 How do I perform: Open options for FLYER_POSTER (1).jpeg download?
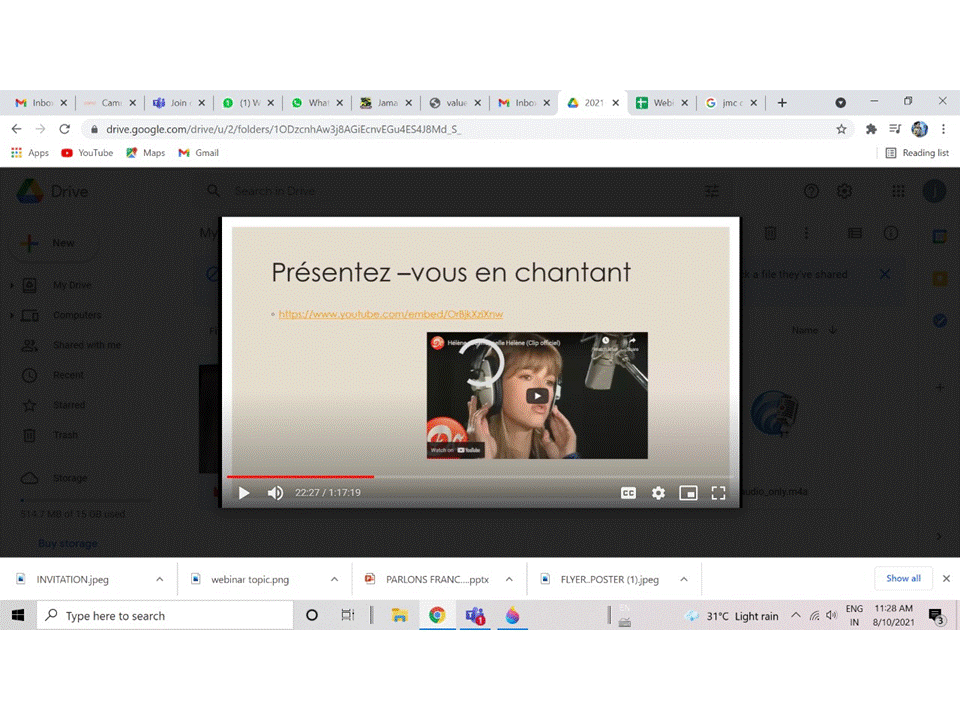pyautogui.click(x=684, y=579)
